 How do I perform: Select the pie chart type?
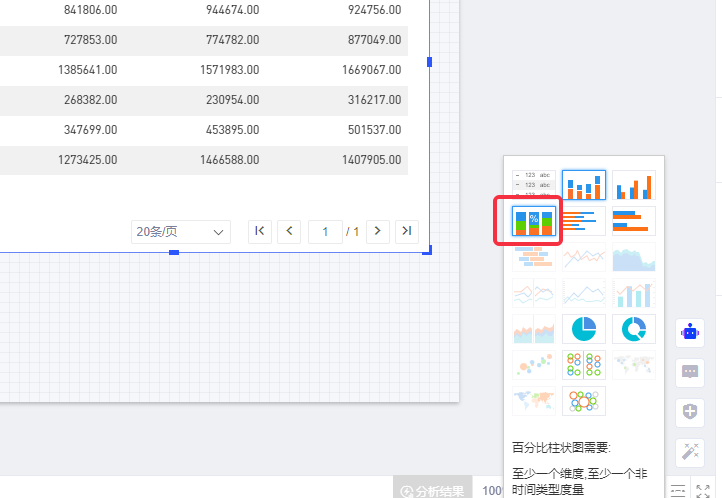(x=583, y=328)
